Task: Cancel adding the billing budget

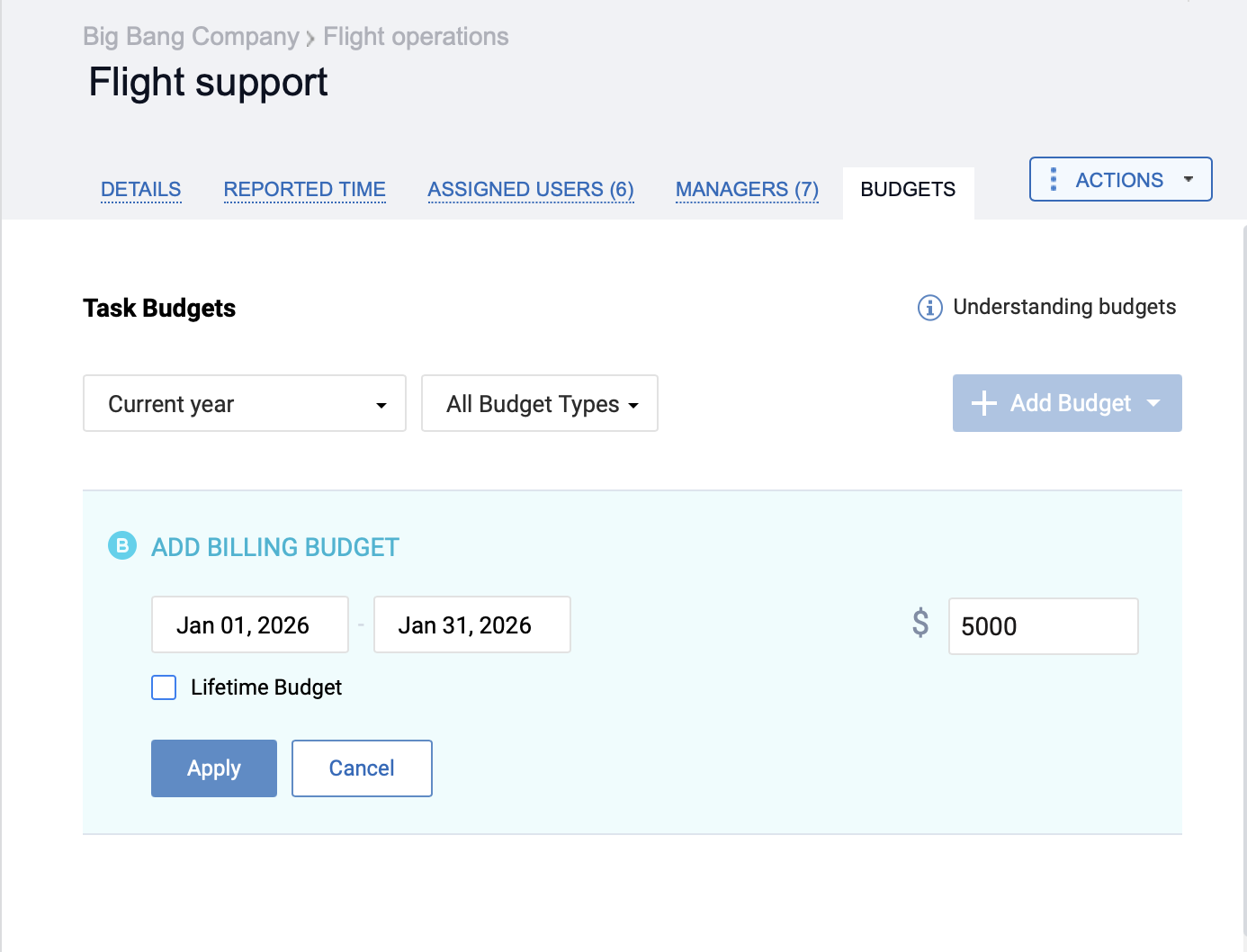Action: (x=362, y=768)
